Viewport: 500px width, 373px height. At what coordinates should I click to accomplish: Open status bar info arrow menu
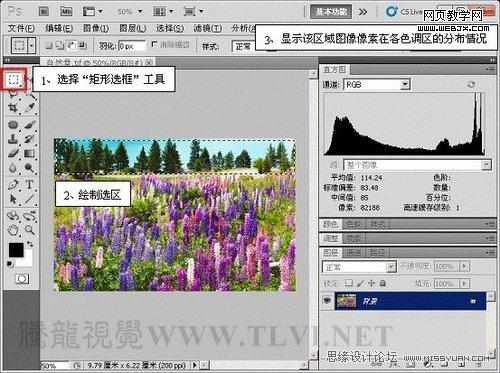[195, 365]
